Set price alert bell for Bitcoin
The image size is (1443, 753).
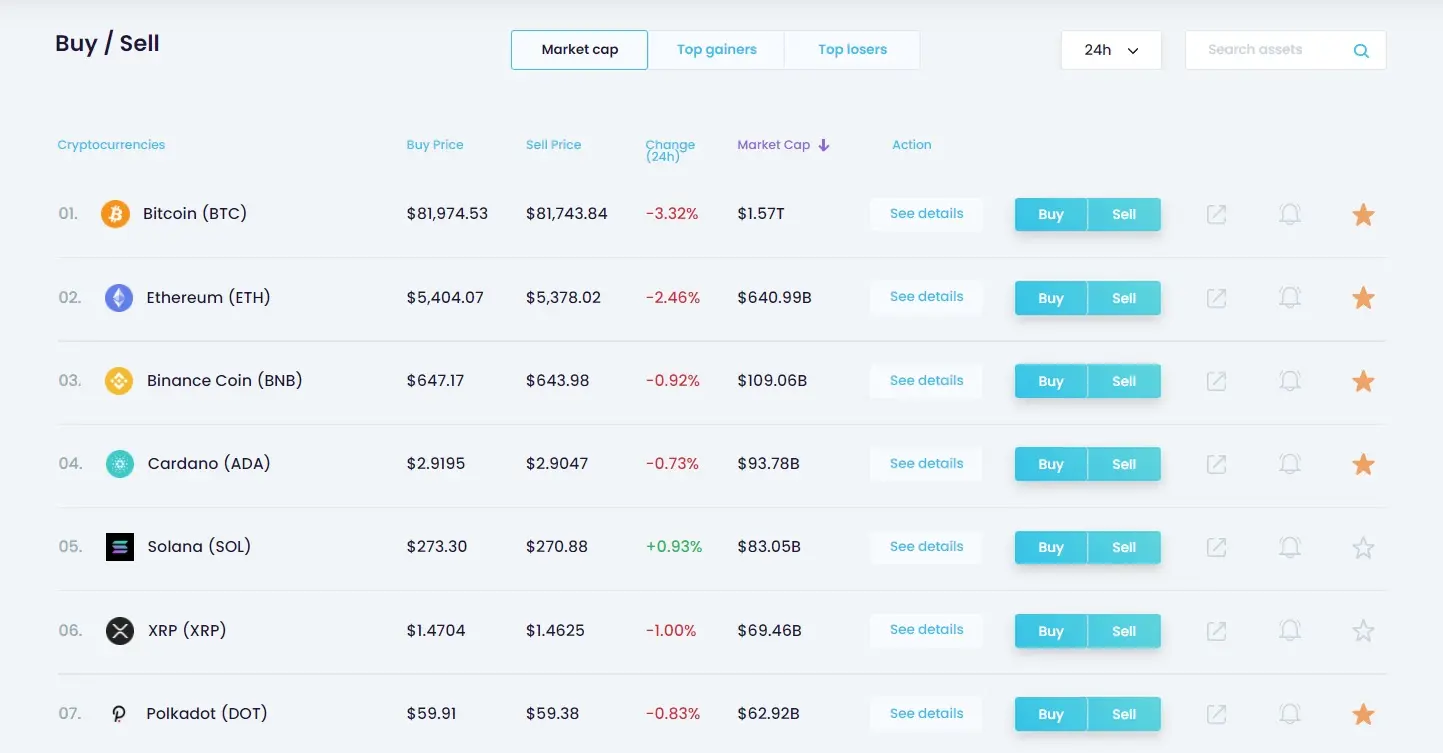click(1290, 214)
